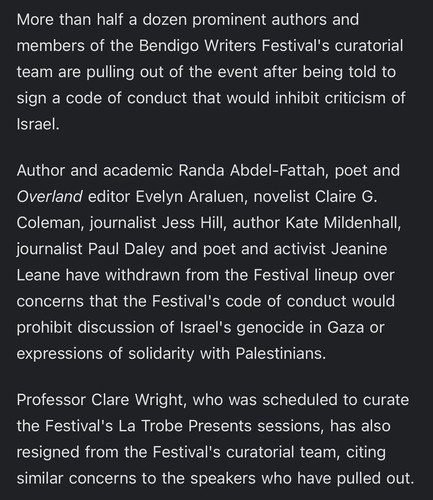
Task: Click the word withdrawn
Action: click(x=142, y=275)
